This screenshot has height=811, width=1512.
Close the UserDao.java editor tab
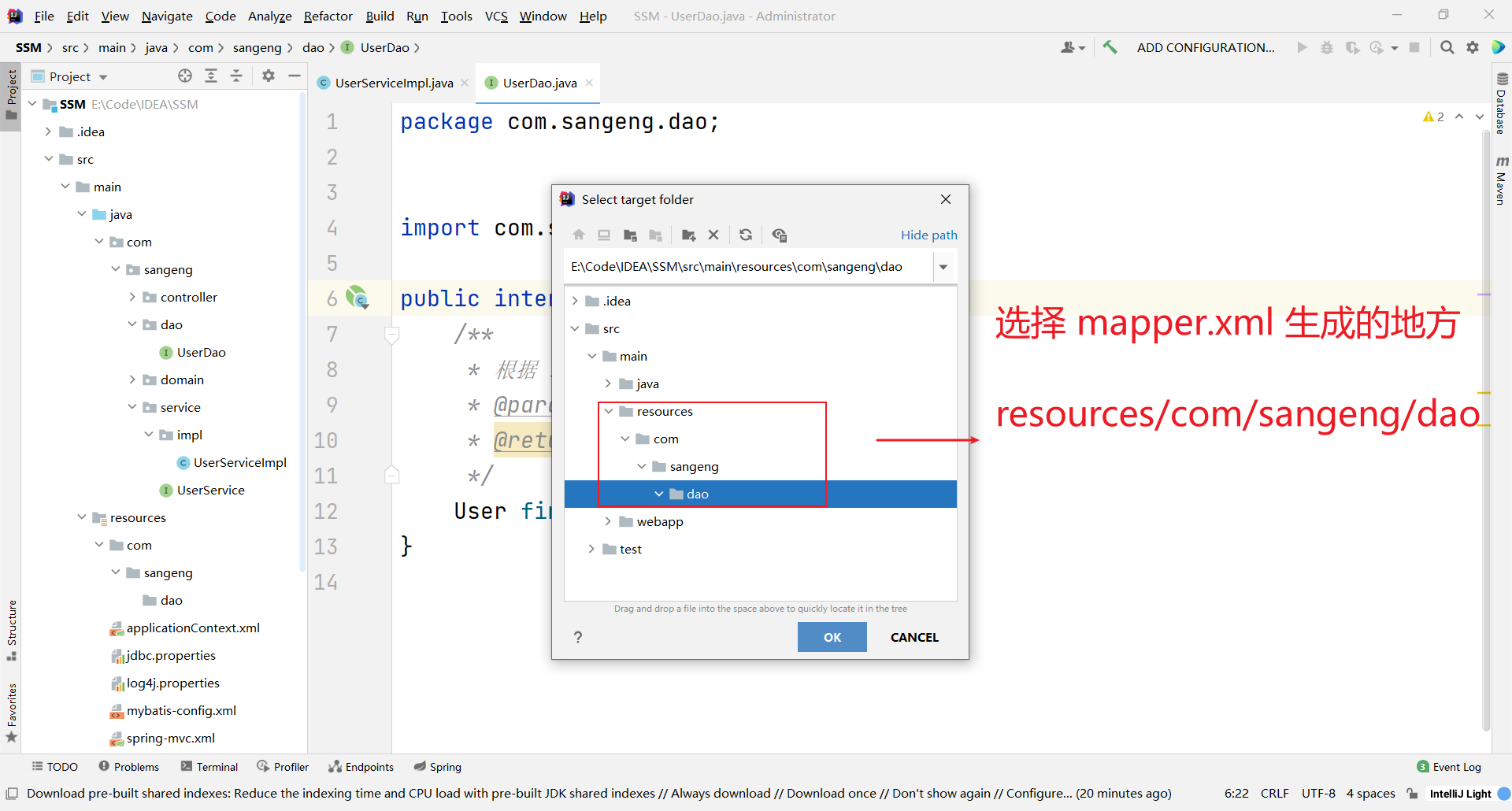(x=589, y=83)
